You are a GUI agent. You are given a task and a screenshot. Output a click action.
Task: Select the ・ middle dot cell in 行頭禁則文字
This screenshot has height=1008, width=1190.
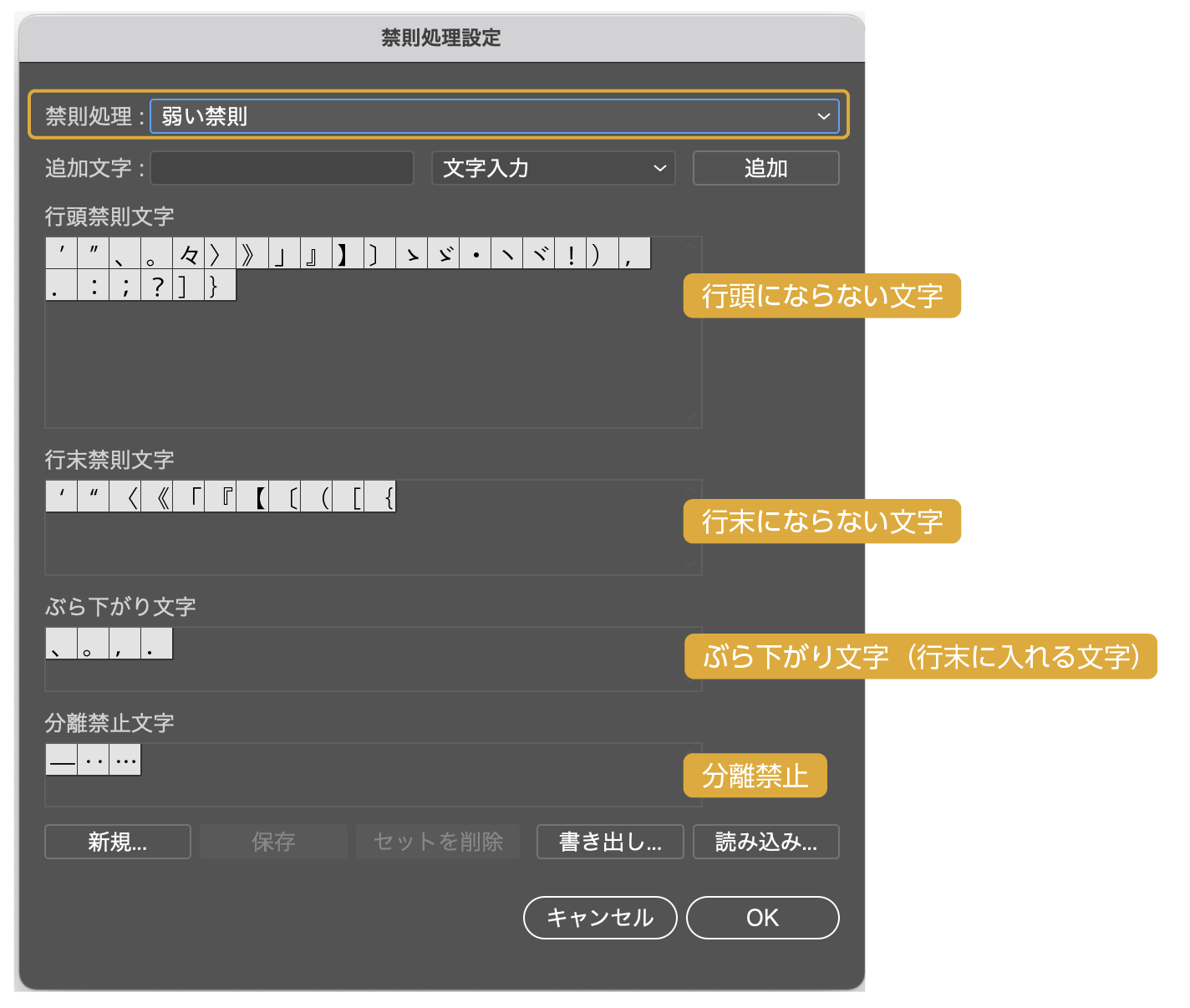(x=475, y=253)
